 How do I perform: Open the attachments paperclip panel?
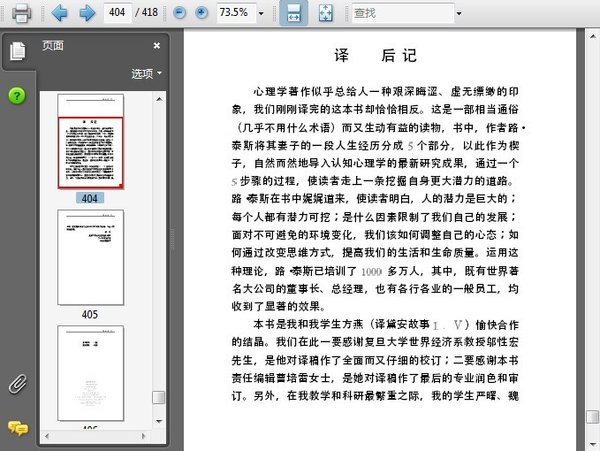coord(17,384)
